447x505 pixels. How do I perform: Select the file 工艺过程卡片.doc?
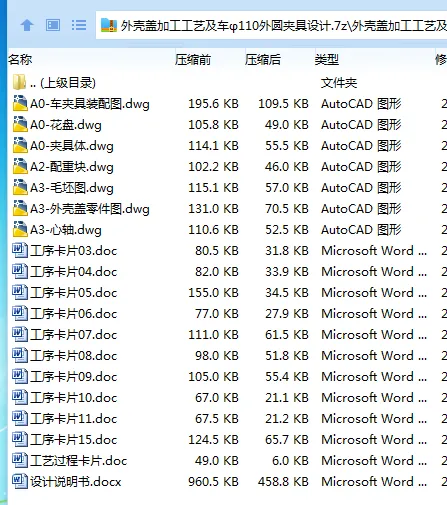79,461
